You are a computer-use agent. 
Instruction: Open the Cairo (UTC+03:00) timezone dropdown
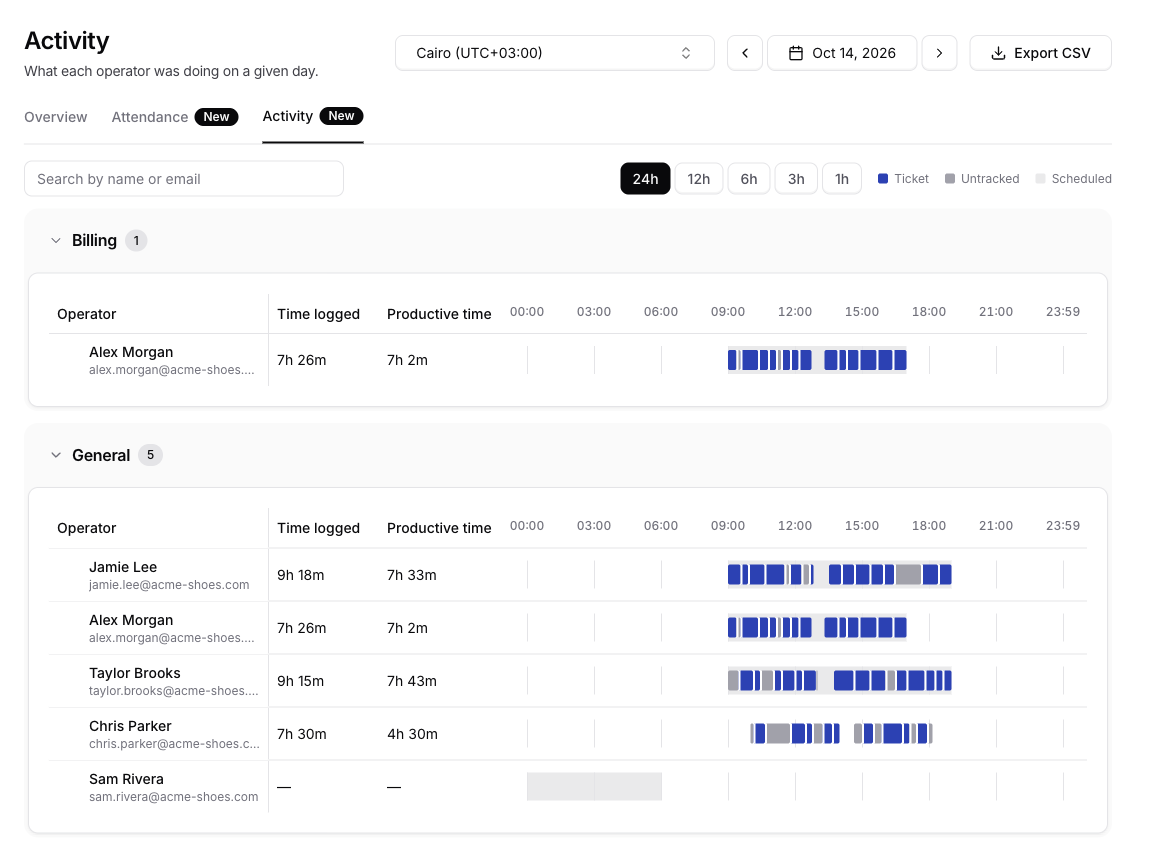click(555, 53)
